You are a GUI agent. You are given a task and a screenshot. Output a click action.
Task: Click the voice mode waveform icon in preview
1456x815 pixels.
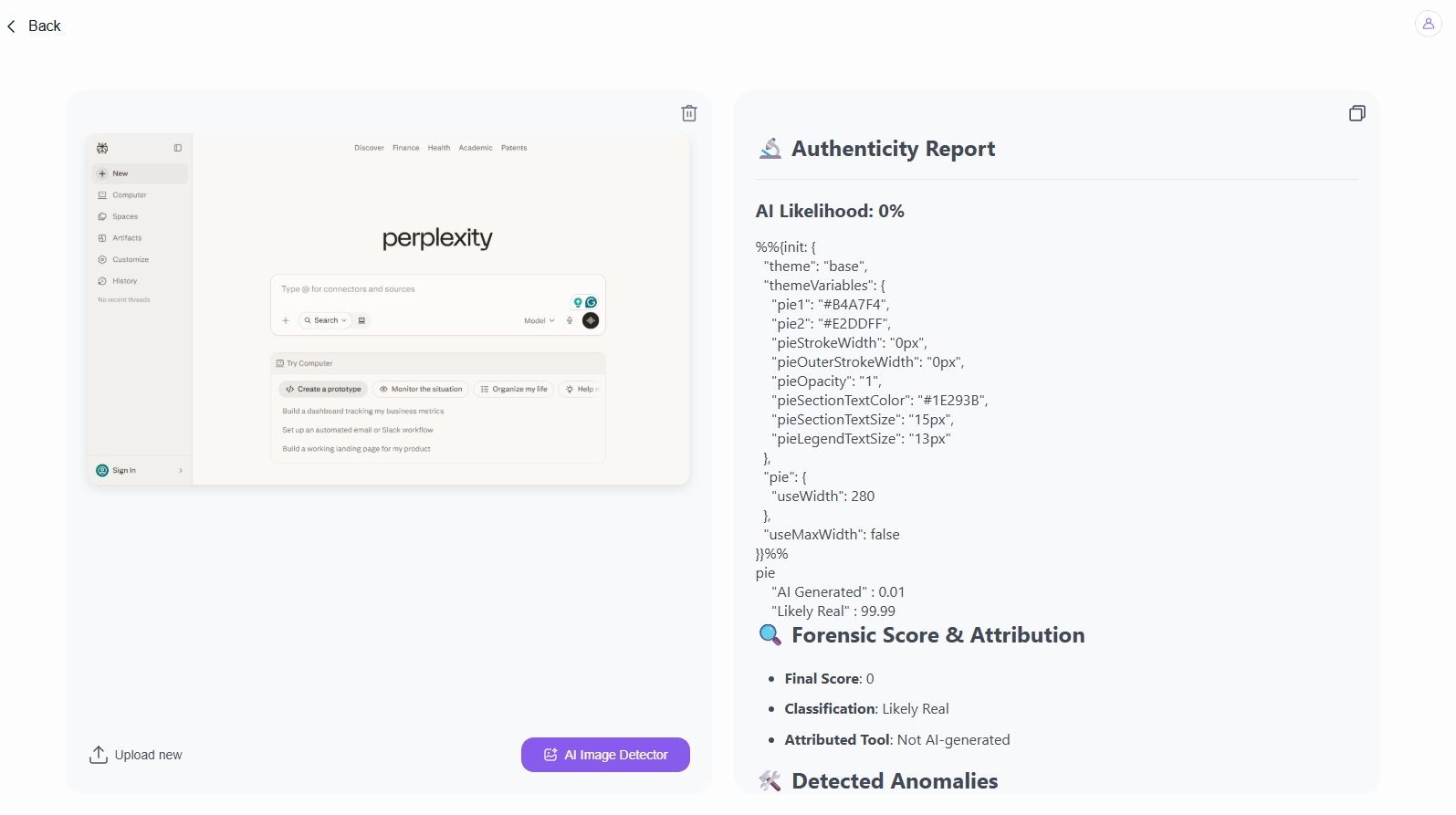[x=591, y=320]
